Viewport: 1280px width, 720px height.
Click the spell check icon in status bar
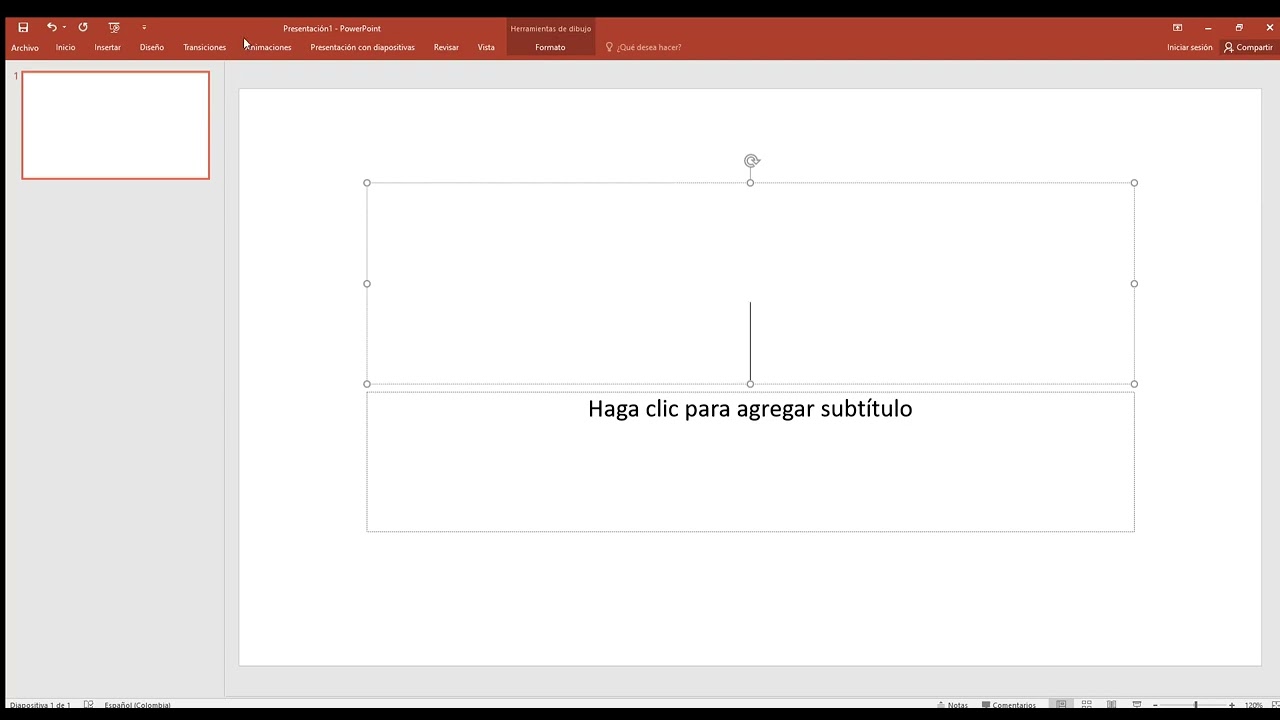[89, 705]
